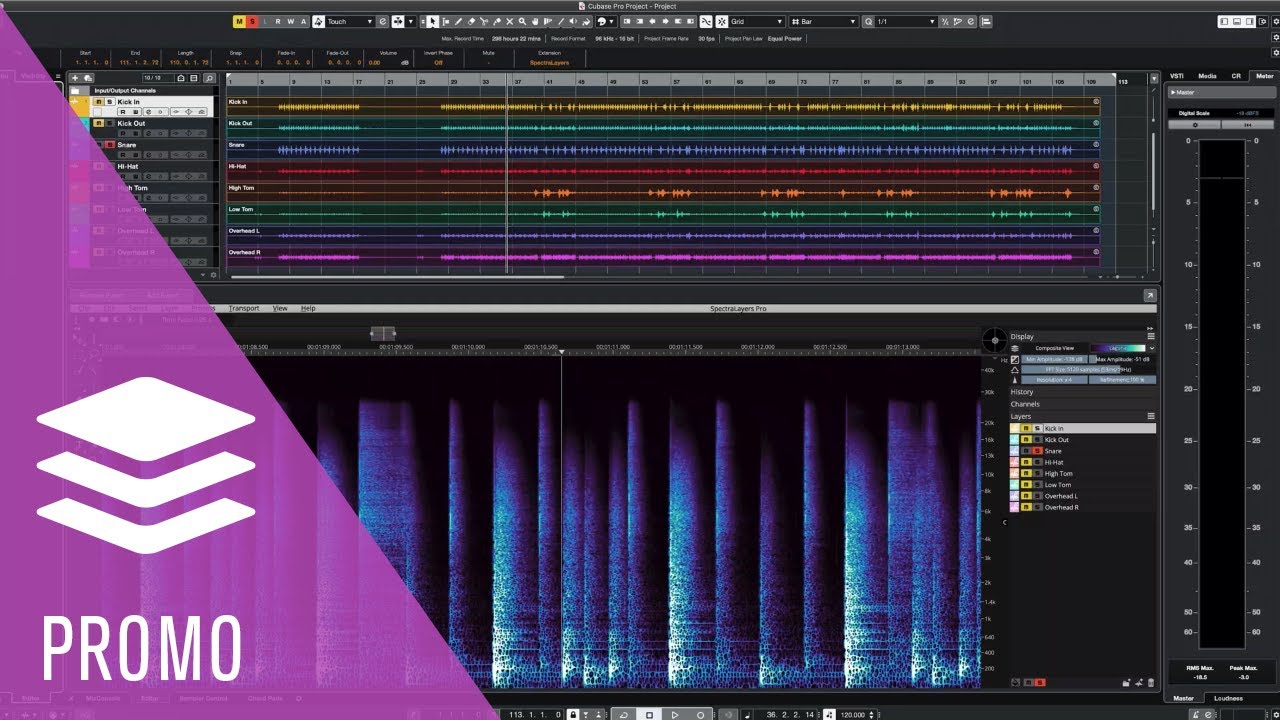Open the color palette tool
This screenshot has height=720, width=1280.
coord(605,21)
